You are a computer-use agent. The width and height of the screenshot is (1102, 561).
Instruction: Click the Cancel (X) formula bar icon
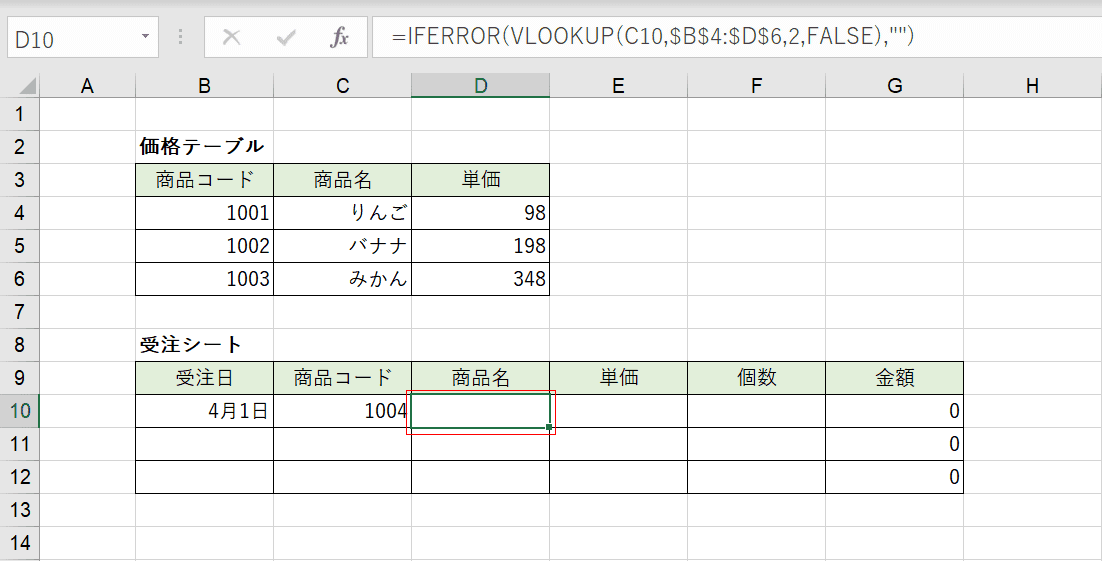click(231, 37)
